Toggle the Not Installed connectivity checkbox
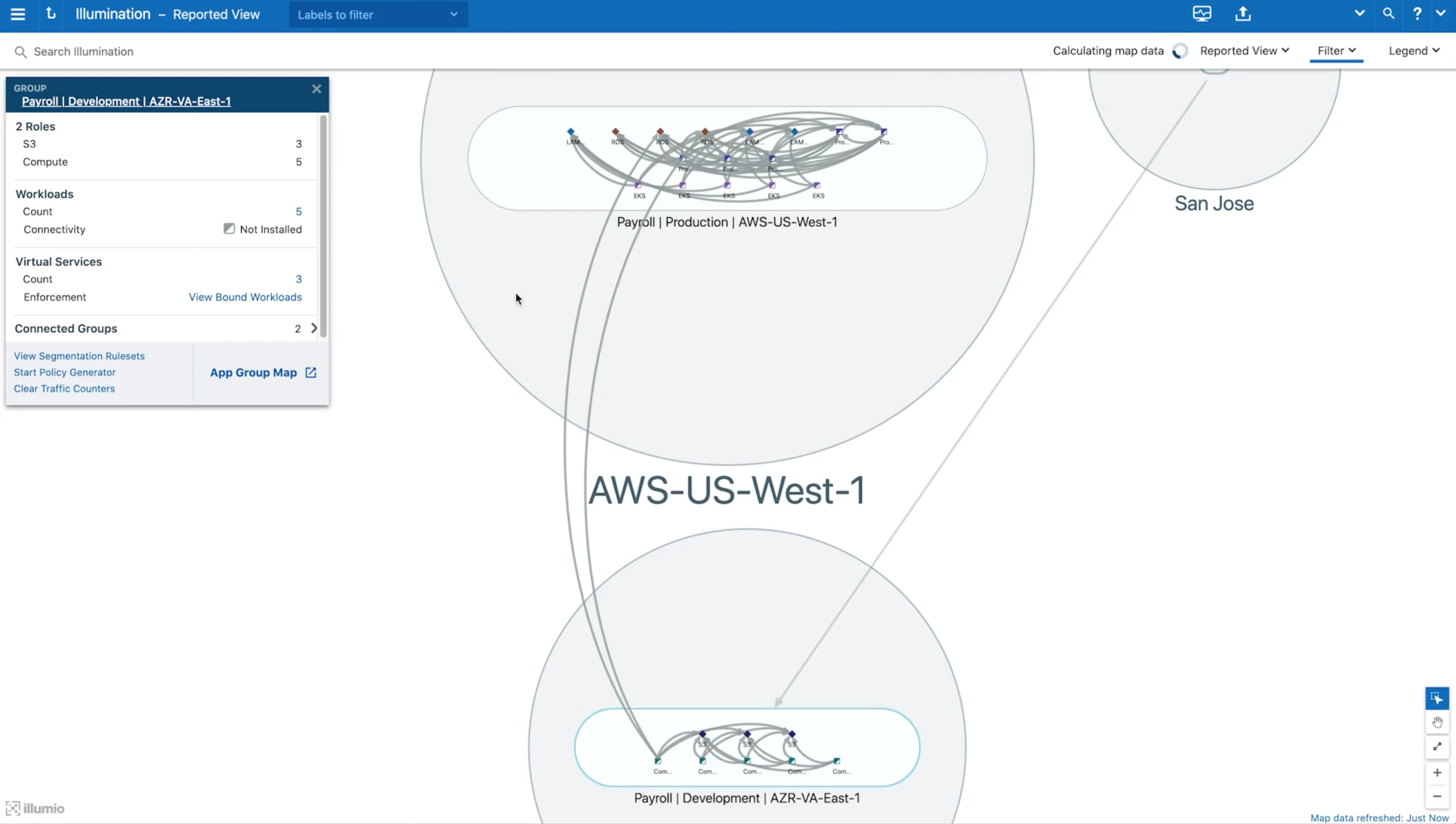The height and width of the screenshot is (824, 1456). pos(229,229)
